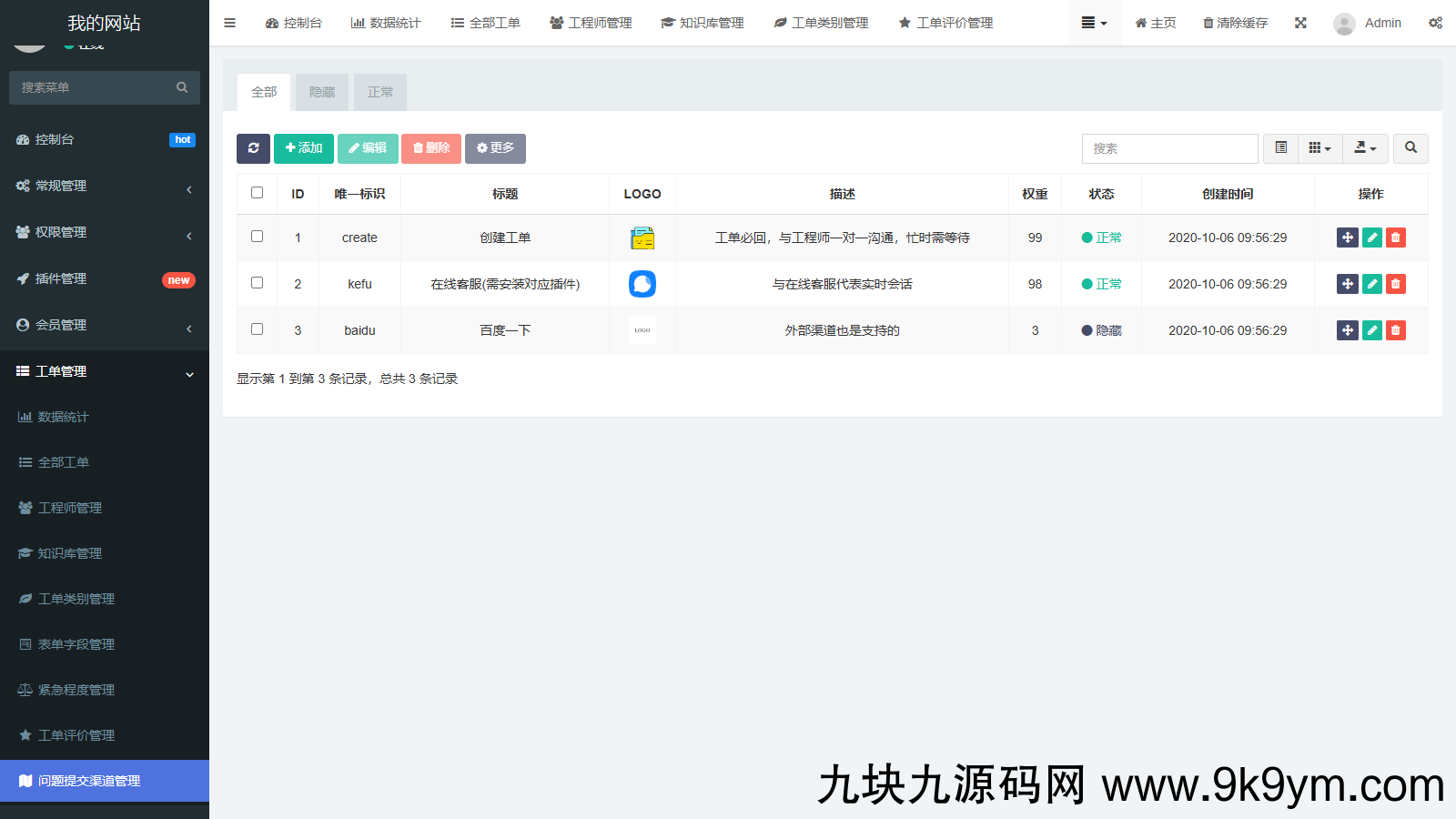Open the columns visibility dropdown

coord(1319,148)
